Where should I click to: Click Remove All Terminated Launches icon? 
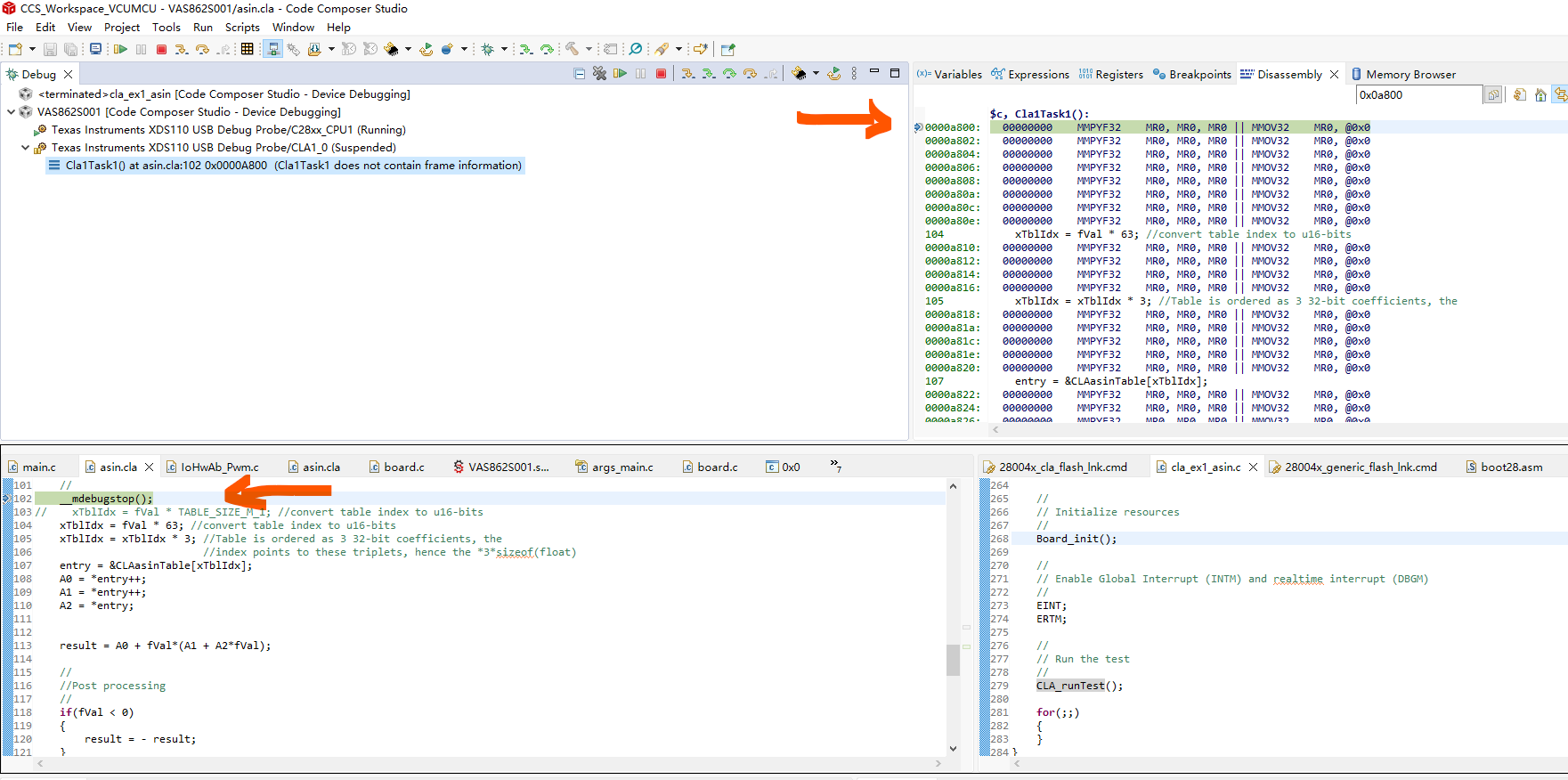599,74
